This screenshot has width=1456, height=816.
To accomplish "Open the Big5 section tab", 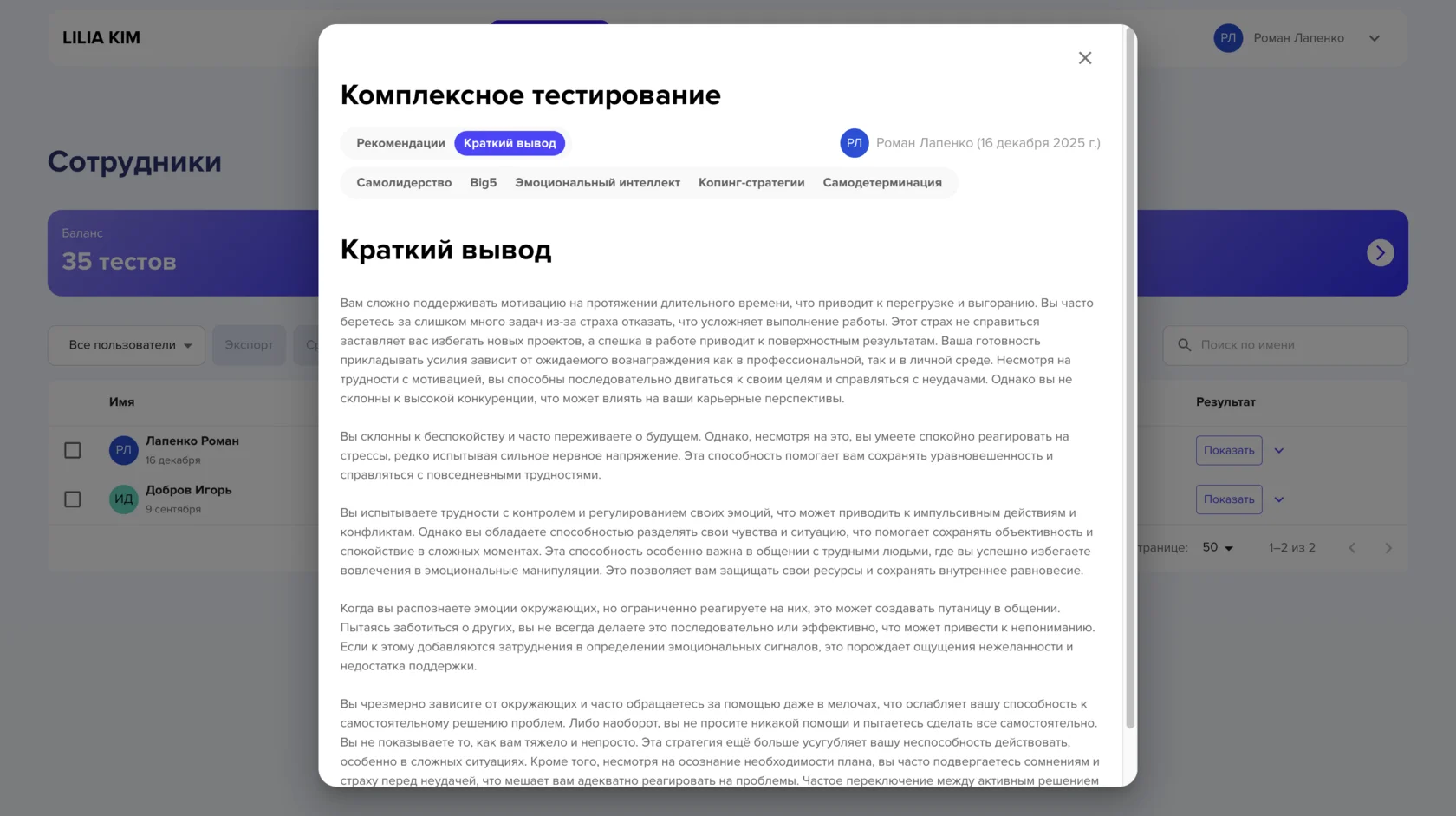I will [x=483, y=183].
